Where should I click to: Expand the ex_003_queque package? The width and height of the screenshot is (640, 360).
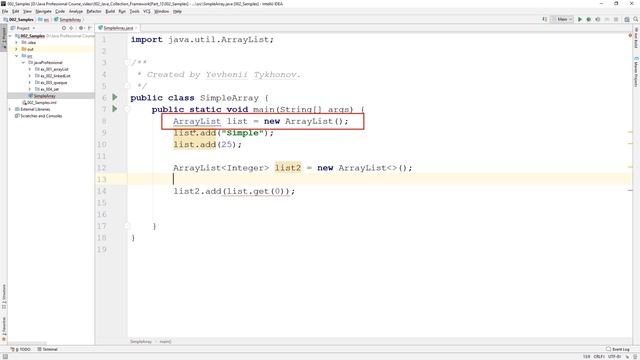click(x=30, y=82)
